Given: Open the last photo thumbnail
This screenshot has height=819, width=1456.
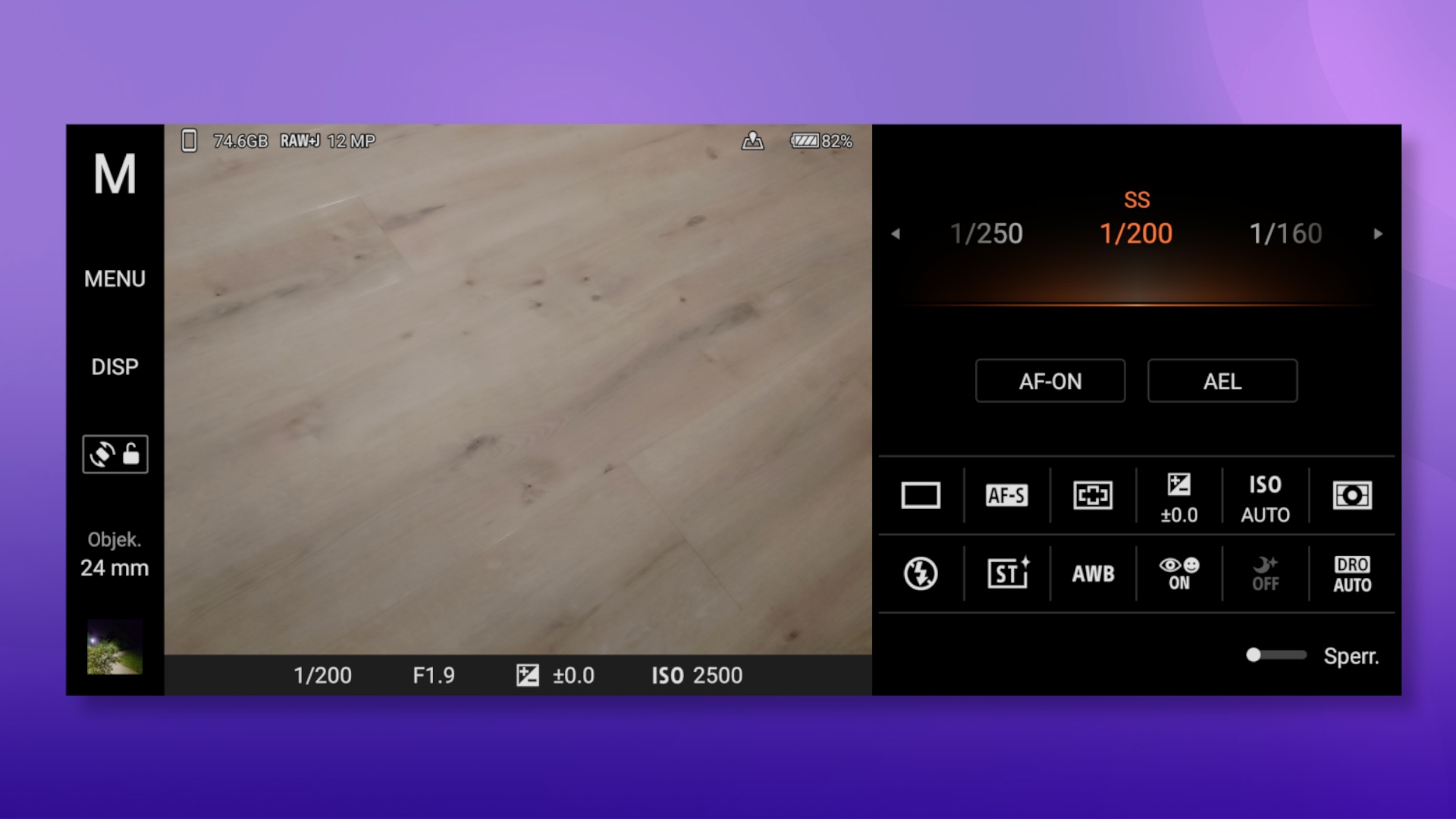Looking at the screenshot, I should 115,646.
